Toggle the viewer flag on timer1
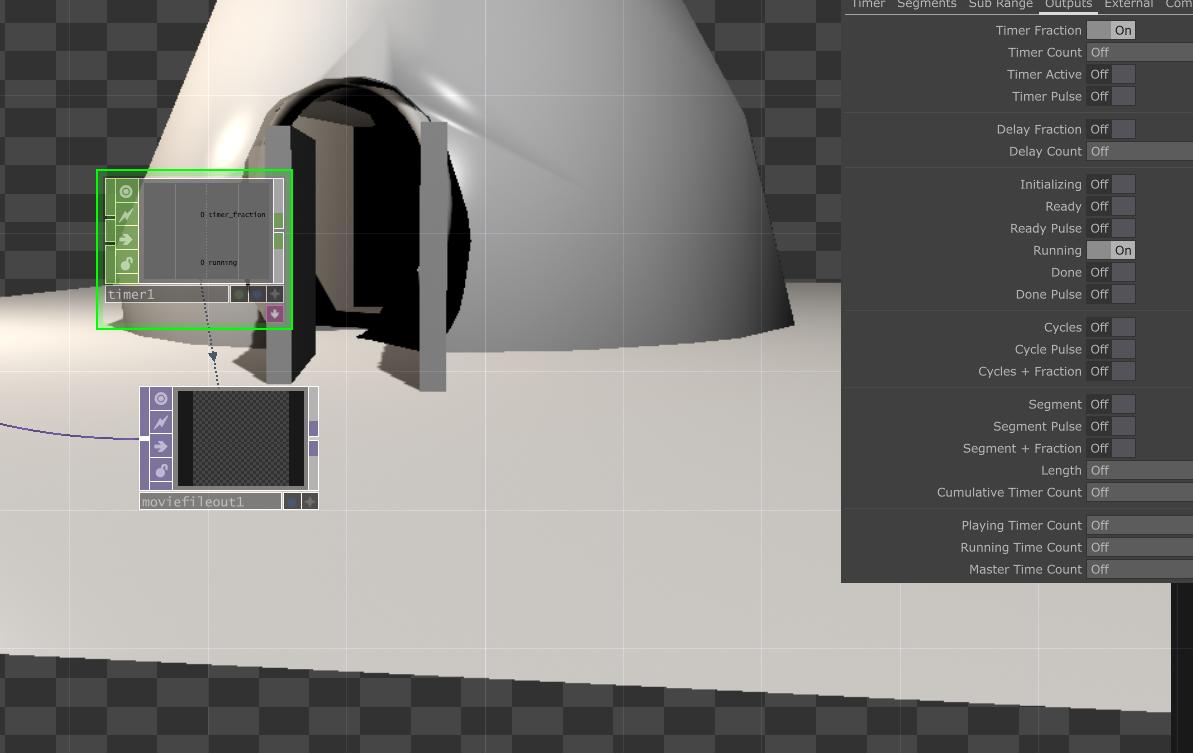This screenshot has width=1193, height=753. tap(126, 192)
